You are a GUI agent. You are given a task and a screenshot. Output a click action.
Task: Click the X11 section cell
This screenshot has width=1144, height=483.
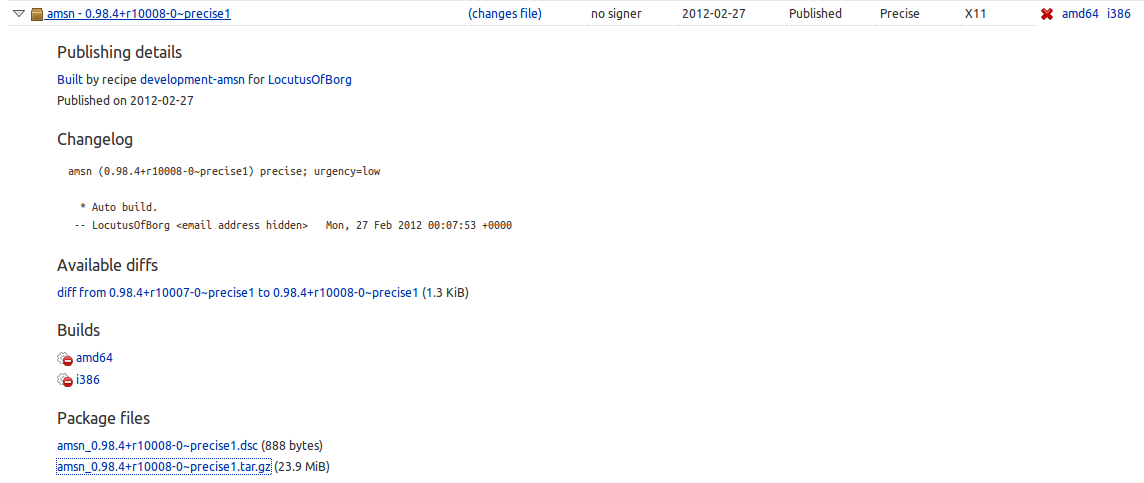click(x=975, y=14)
